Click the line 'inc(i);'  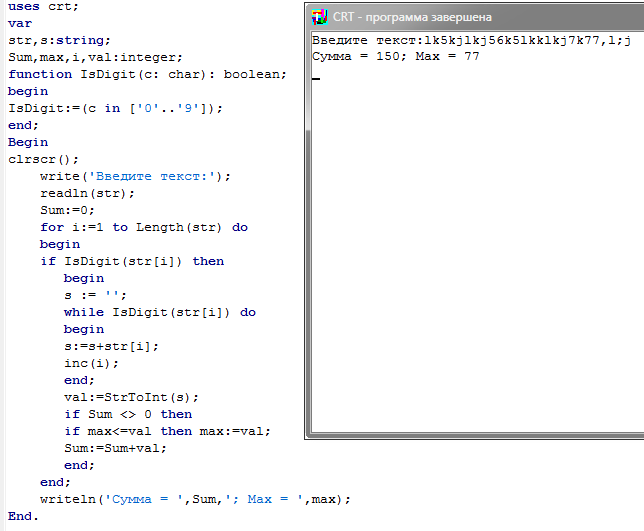[91, 363]
